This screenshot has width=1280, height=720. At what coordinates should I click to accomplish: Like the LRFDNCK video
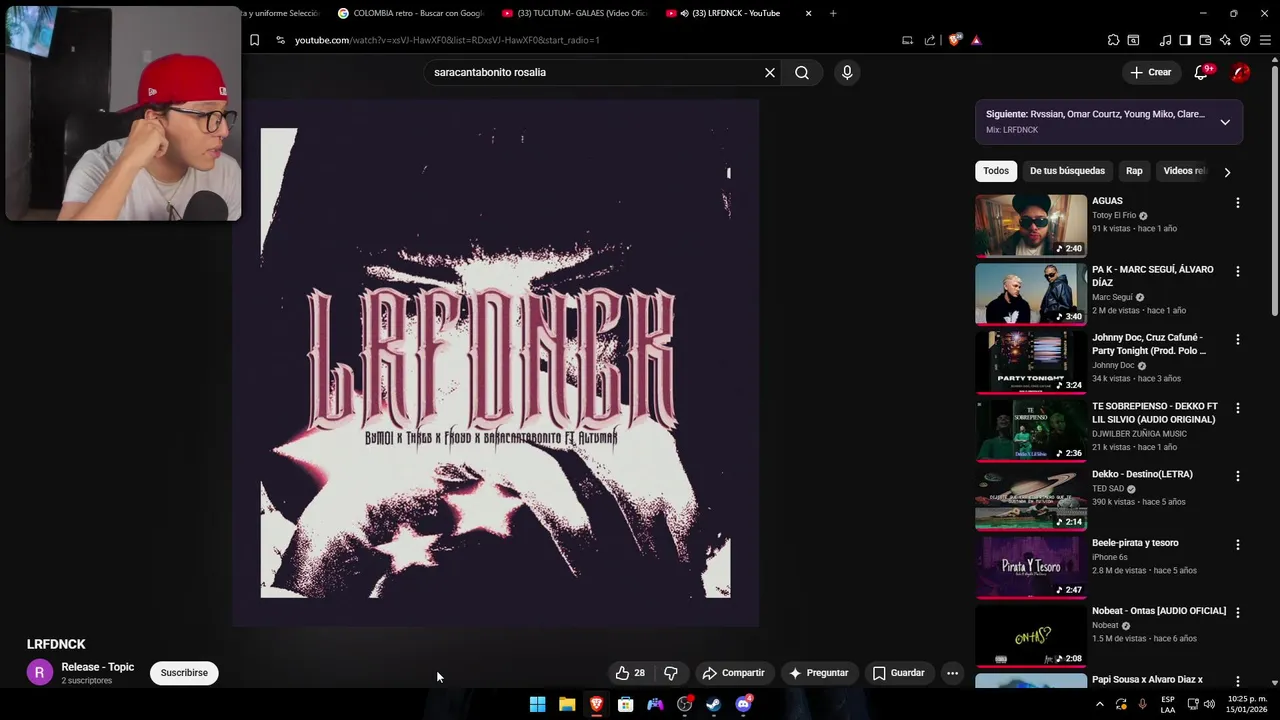click(630, 673)
